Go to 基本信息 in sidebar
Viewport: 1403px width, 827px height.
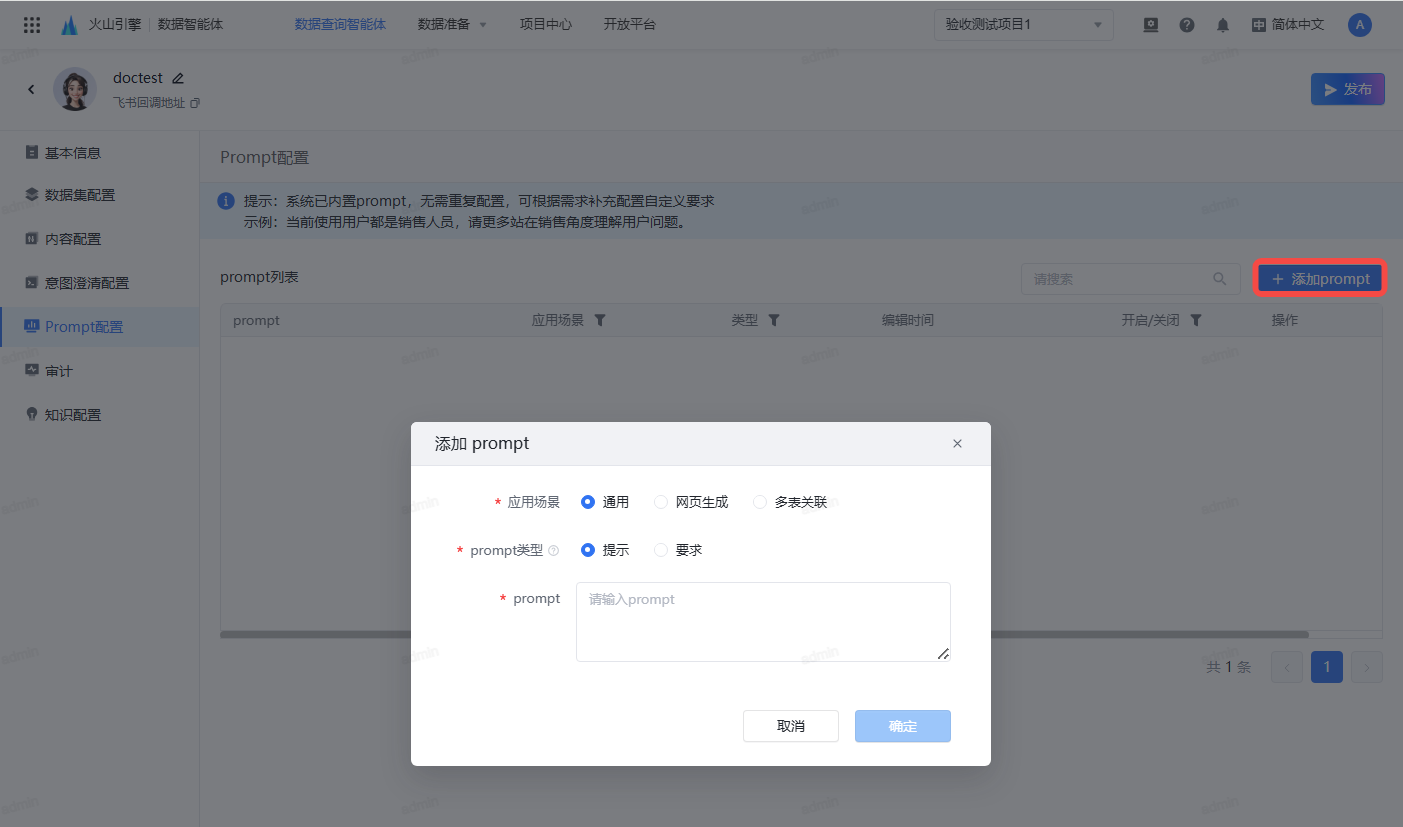pyautogui.click(x=100, y=153)
